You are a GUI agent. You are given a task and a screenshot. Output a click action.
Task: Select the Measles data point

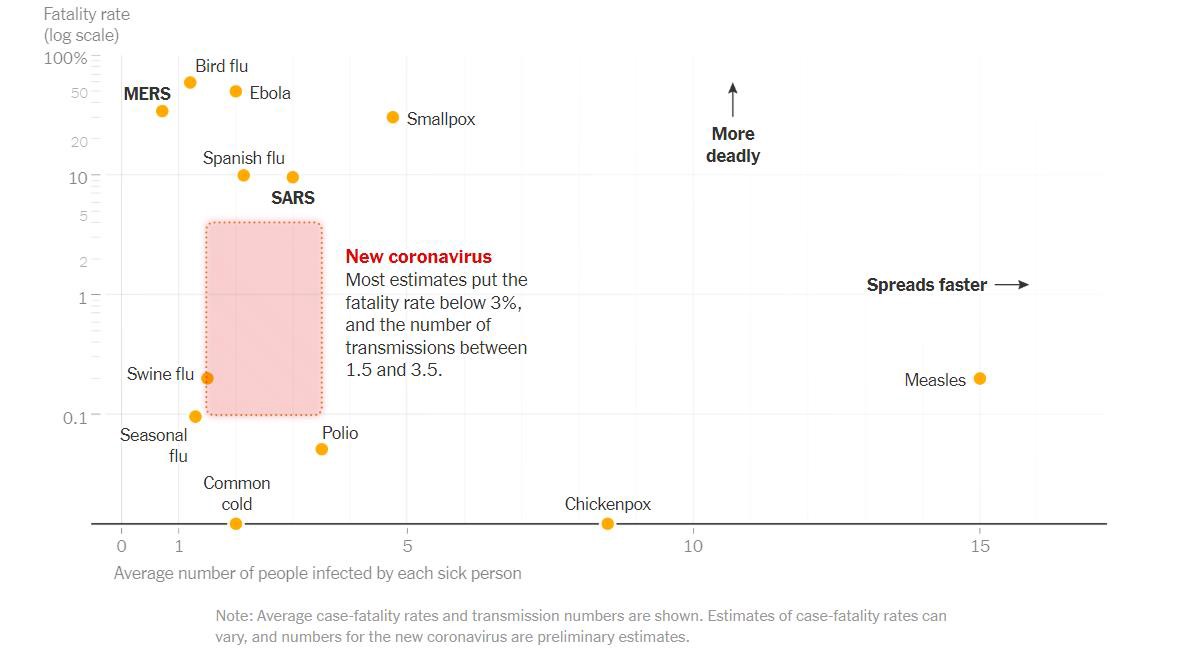pyautogui.click(x=980, y=378)
